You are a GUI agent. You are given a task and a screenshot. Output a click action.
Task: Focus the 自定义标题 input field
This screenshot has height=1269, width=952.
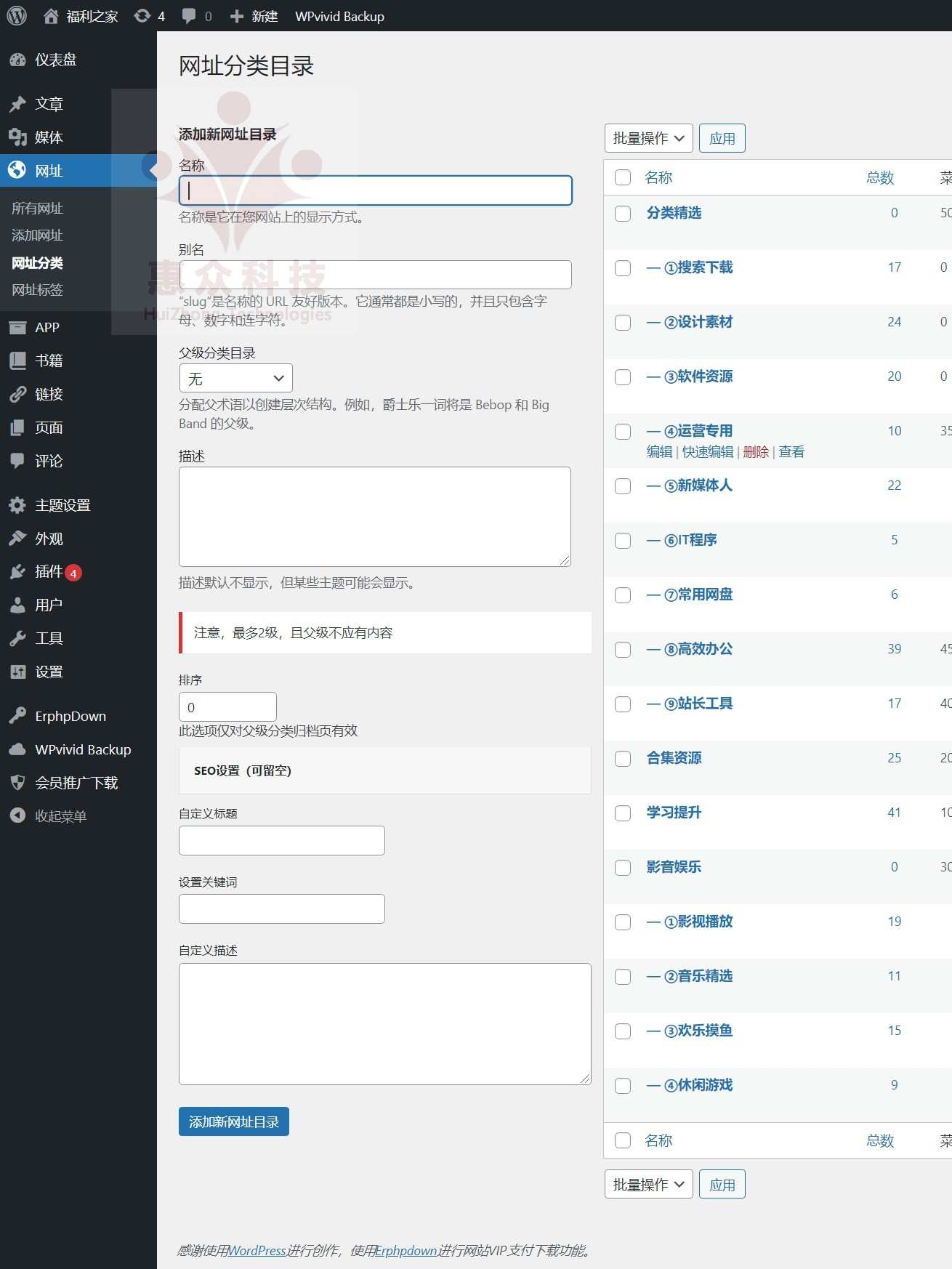point(282,840)
